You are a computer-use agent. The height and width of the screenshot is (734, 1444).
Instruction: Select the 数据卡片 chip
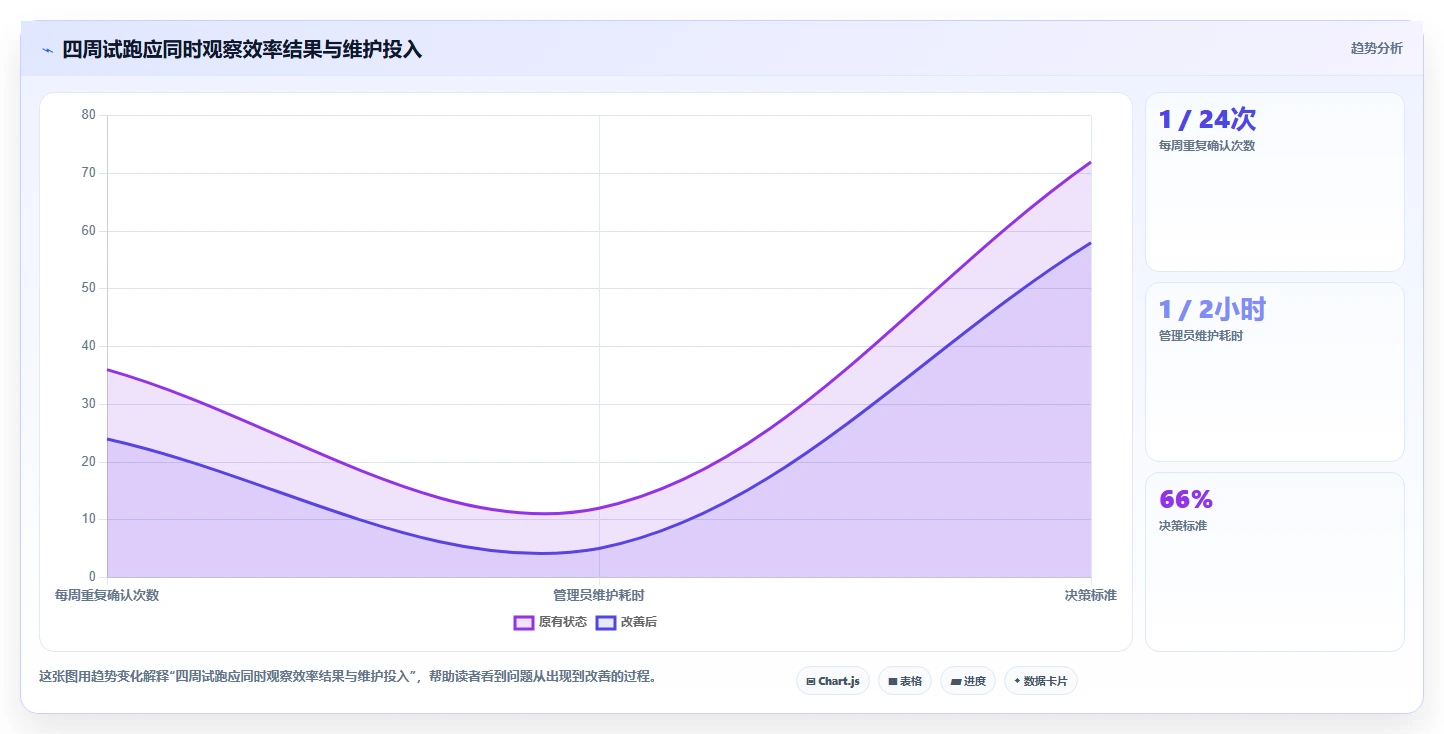(1041, 681)
